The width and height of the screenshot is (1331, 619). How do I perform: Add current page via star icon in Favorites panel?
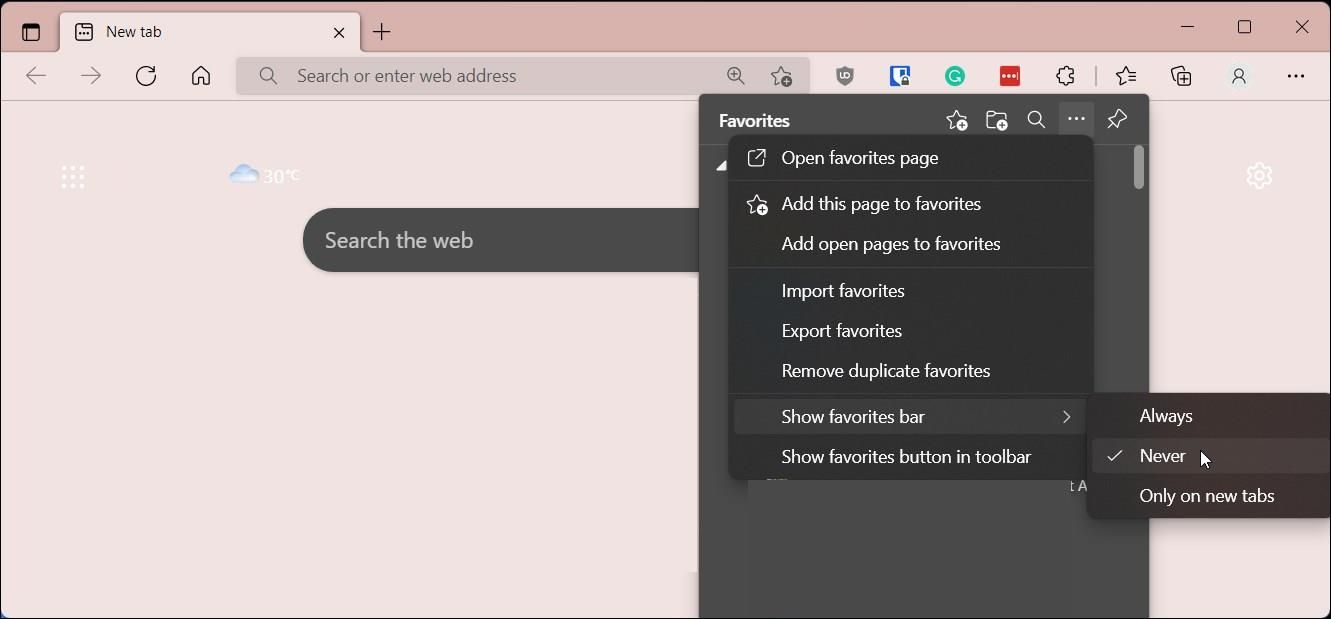(x=956, y=120)
